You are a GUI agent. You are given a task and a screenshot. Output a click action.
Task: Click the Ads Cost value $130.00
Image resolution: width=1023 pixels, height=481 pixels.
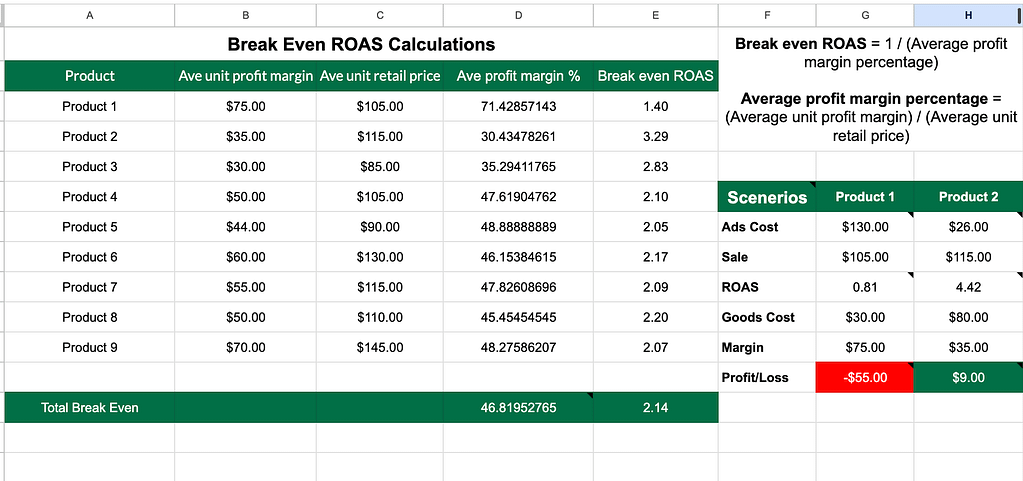(865, 227)
